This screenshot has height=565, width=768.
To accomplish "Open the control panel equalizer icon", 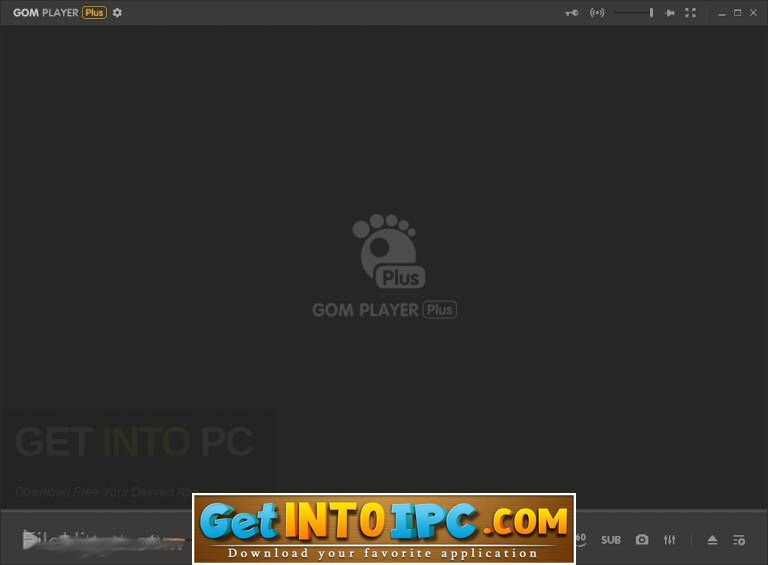I will point(670,540).
